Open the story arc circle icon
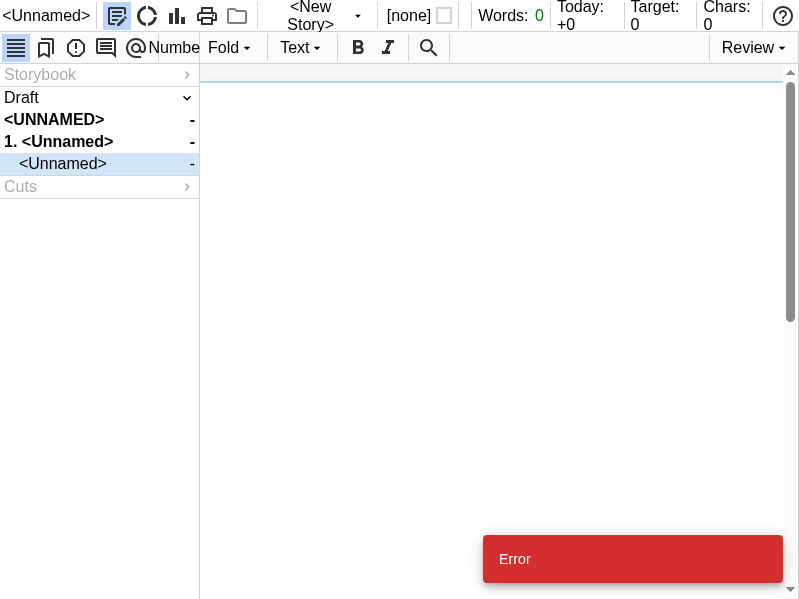Screen dimensions: 799x599 point(147,16)
